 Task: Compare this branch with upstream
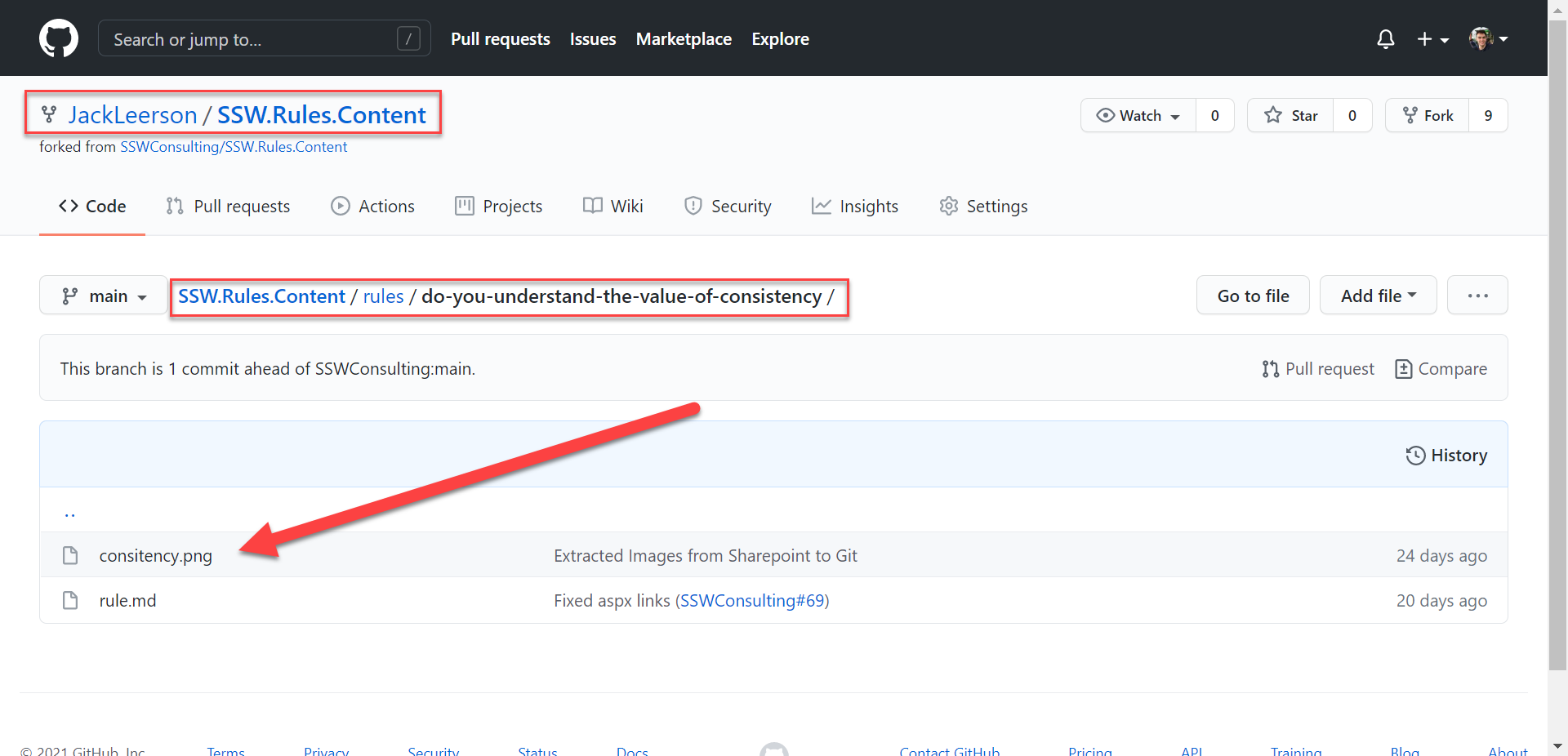[x=1441, y=369]
